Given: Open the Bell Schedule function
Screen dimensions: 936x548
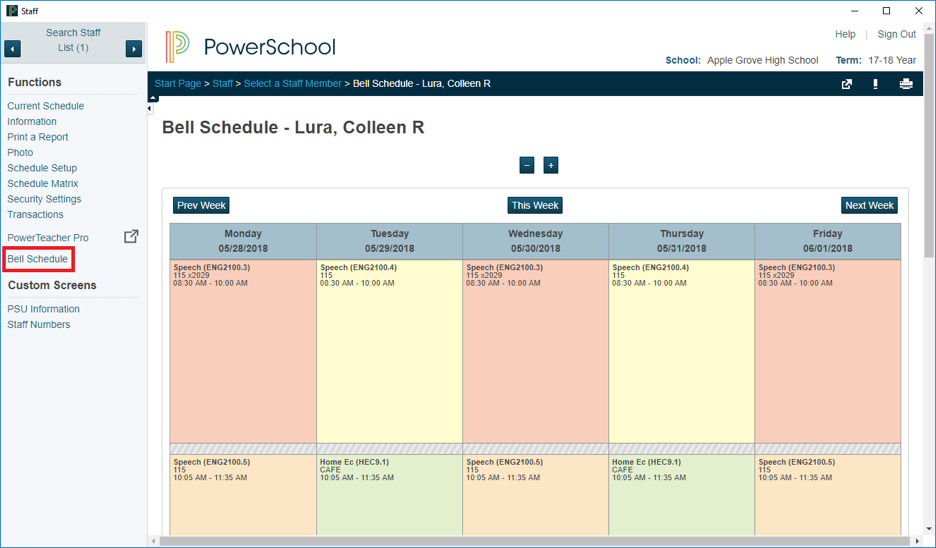Looking at the screenshot, I should click(38, 259).
